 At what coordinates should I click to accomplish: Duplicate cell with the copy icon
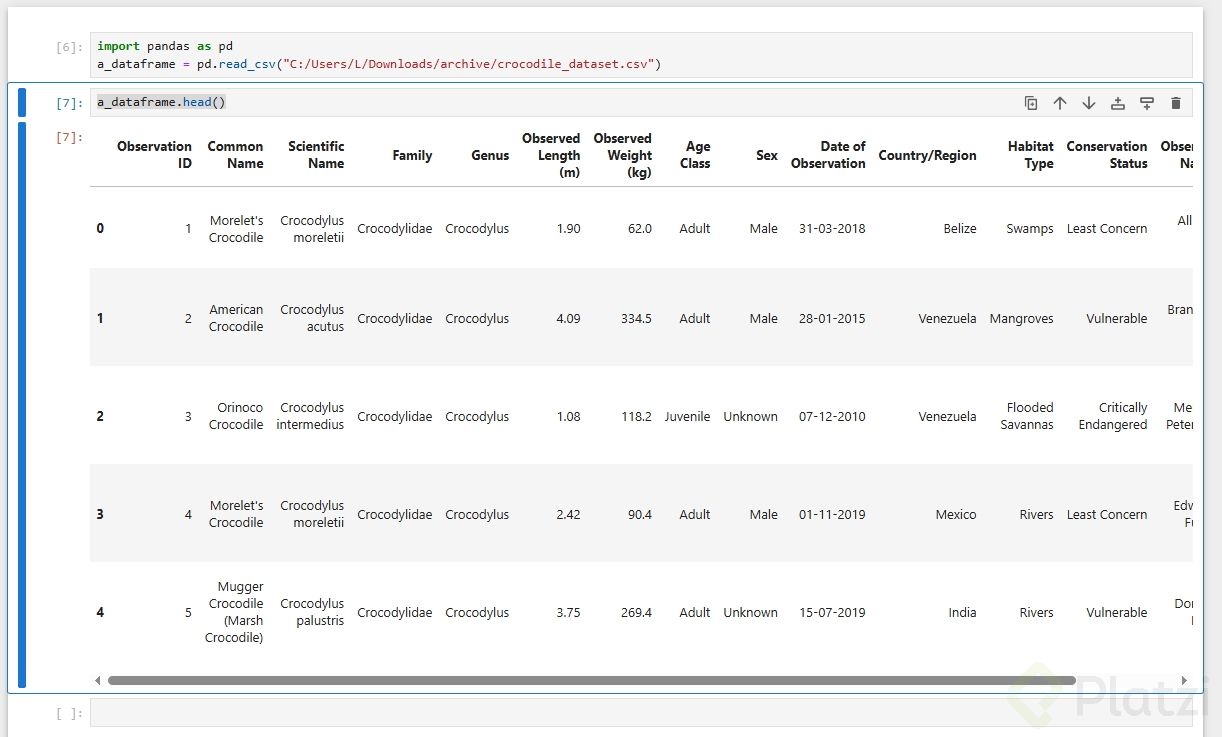(x=1031, y=103)
